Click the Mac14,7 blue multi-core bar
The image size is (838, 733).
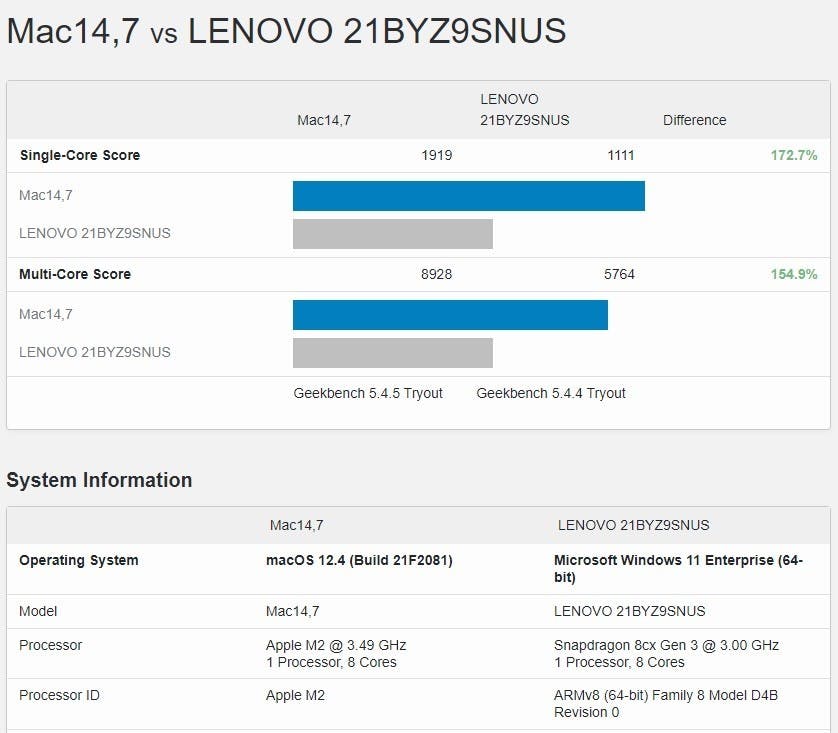point(450,315)
